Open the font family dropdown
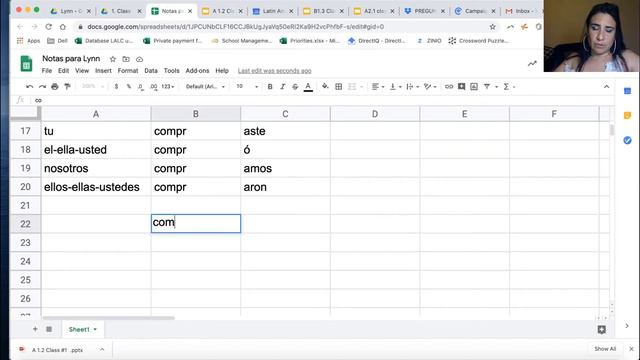The image size is (640, 360). (x=205, y=87)
